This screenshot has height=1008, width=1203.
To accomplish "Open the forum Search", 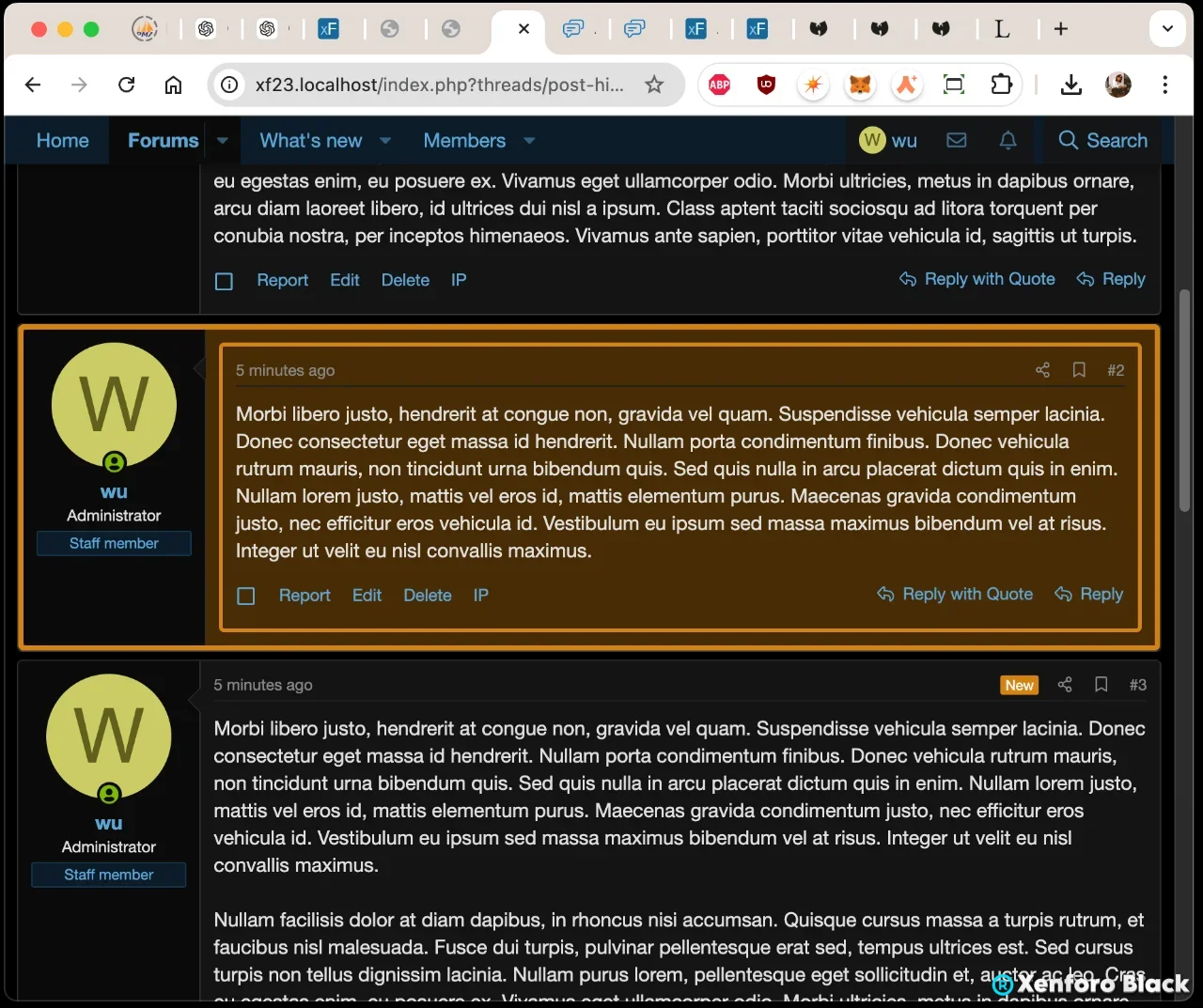I will (1103, 141).
